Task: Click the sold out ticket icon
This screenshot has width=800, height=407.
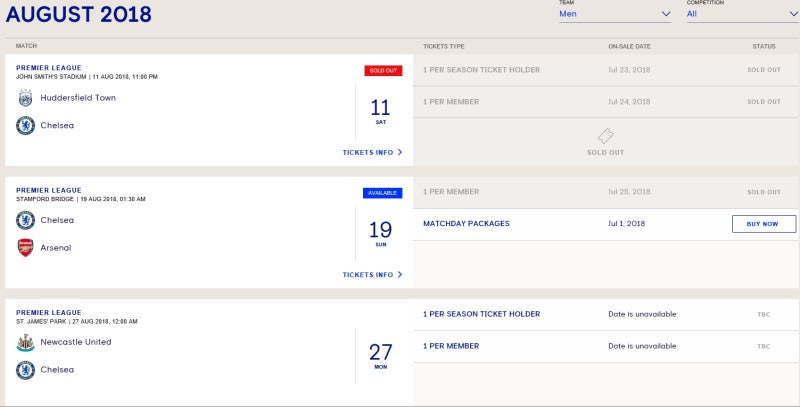Action: coord(606,136)
